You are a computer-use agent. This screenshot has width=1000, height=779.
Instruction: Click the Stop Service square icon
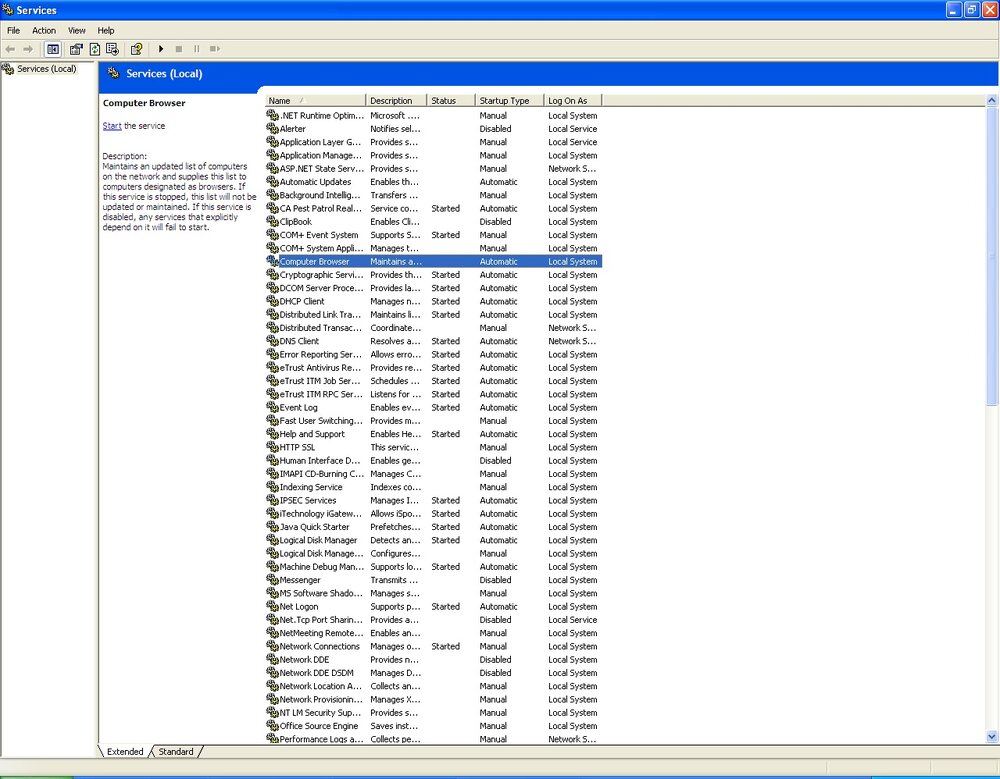[179, 49]
